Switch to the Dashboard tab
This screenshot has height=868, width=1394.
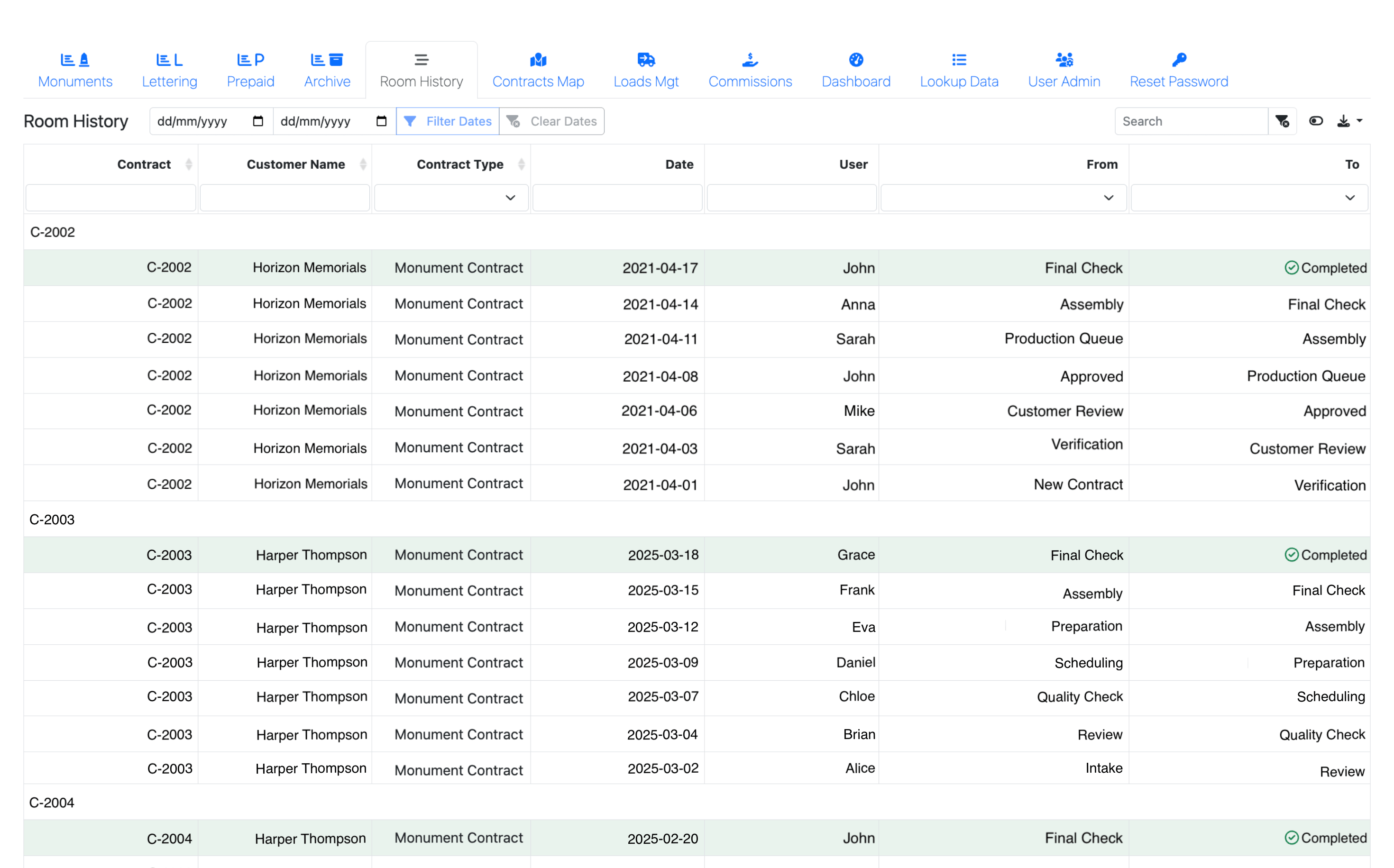(855, 69)
